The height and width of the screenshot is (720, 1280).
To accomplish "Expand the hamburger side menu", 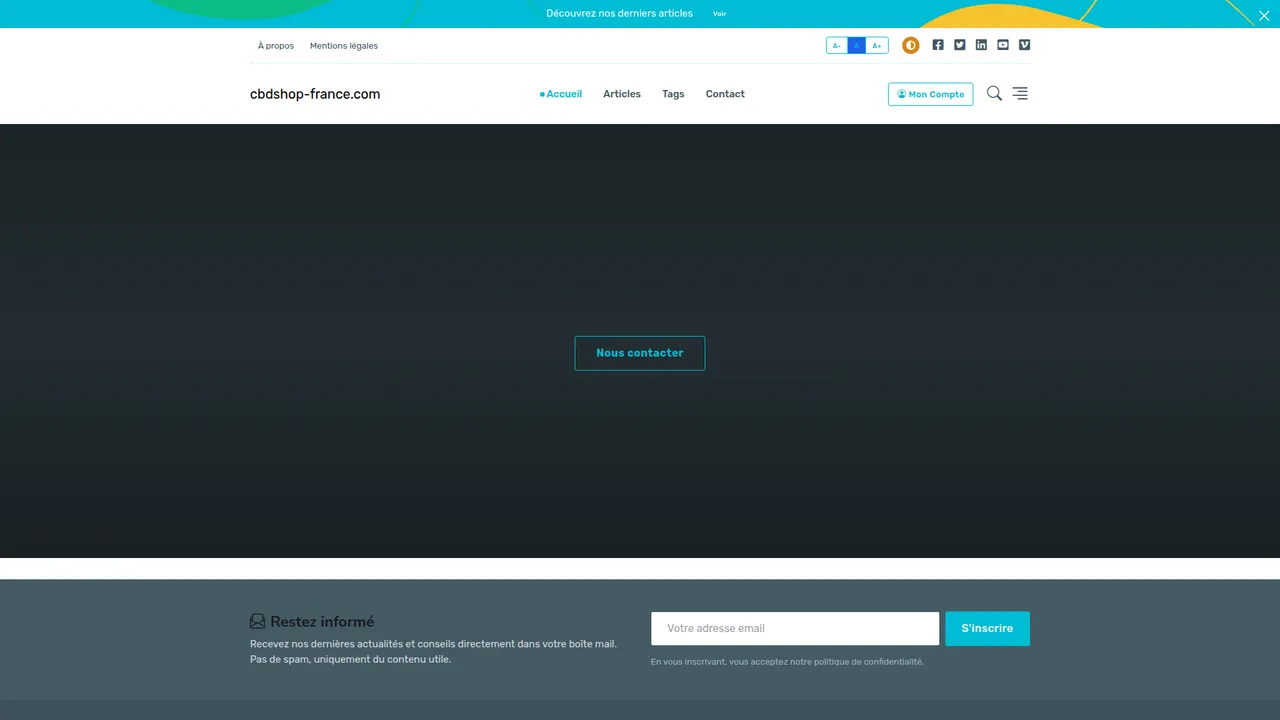I will click(x=1020, y=93).
